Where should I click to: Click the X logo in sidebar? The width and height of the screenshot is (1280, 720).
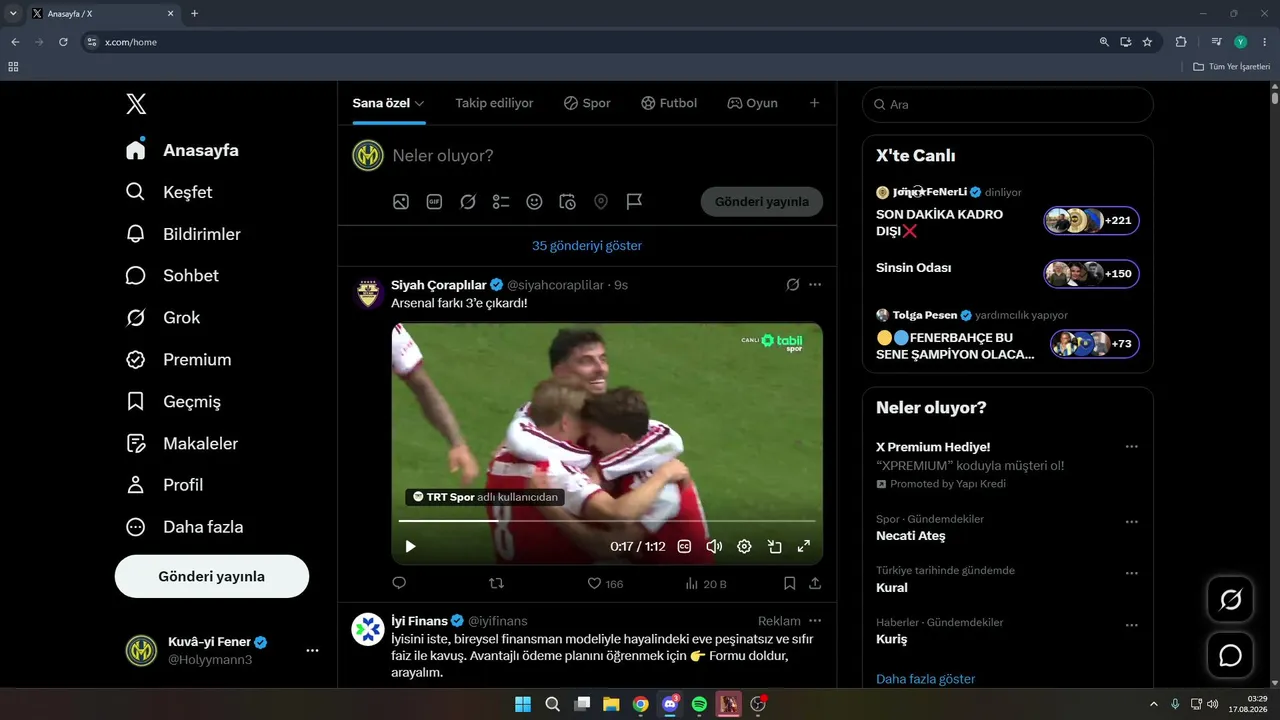tap(136, 104)
